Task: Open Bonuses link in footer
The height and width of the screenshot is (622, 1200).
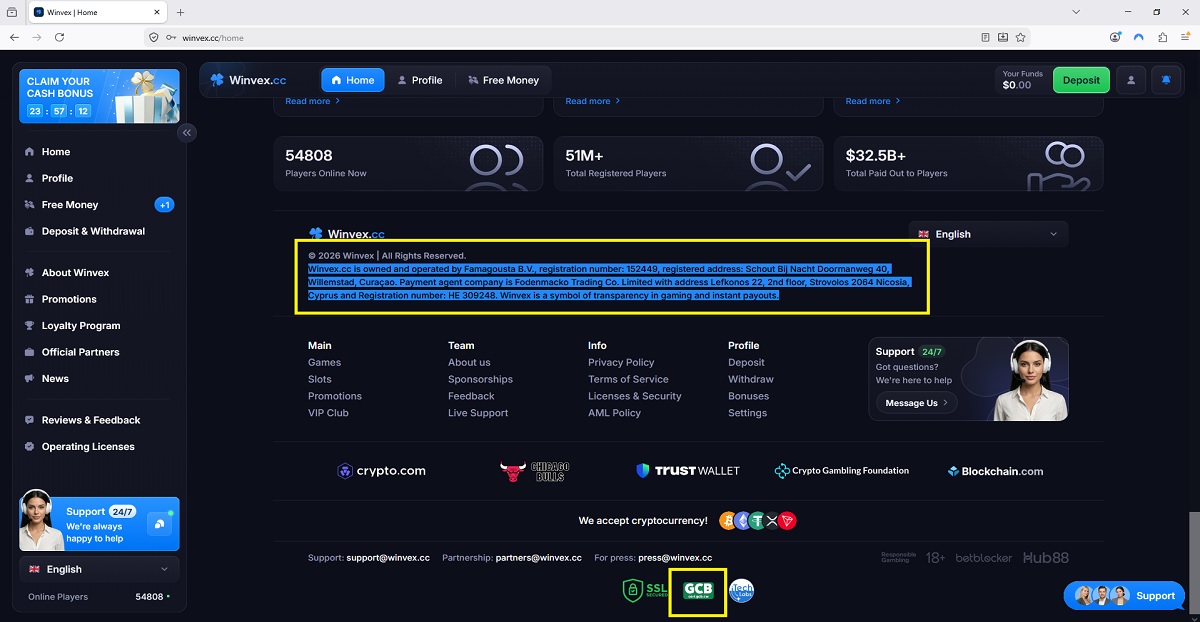Action: [748, 397]
